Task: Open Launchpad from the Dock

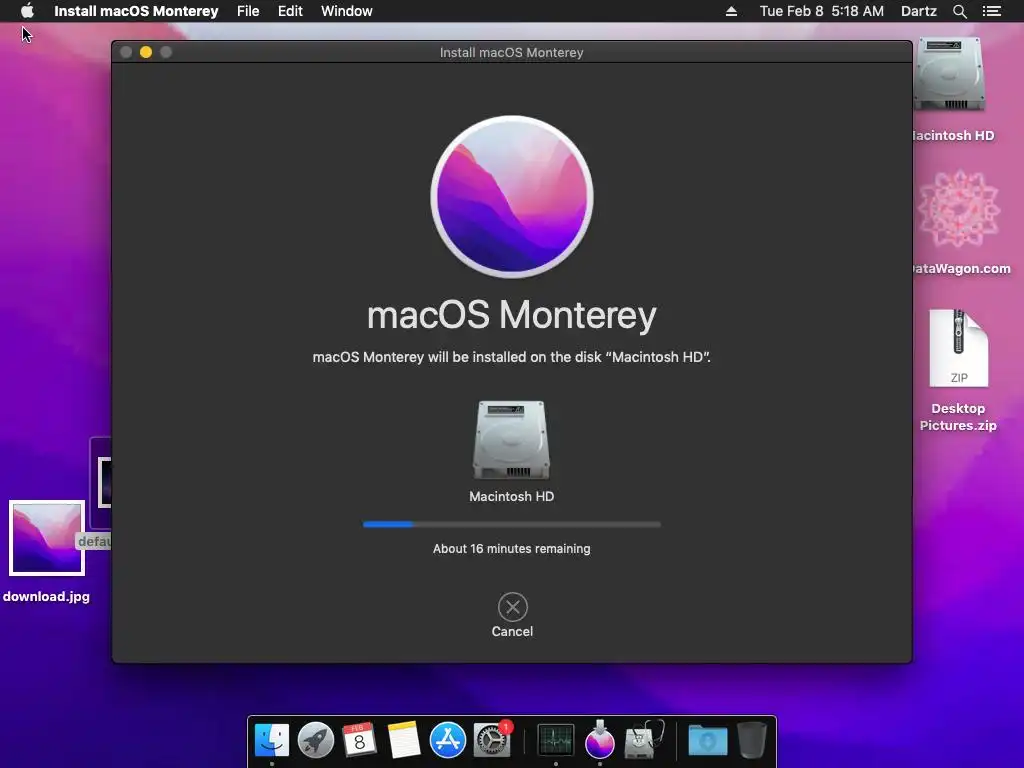Action: click(315, 740)
